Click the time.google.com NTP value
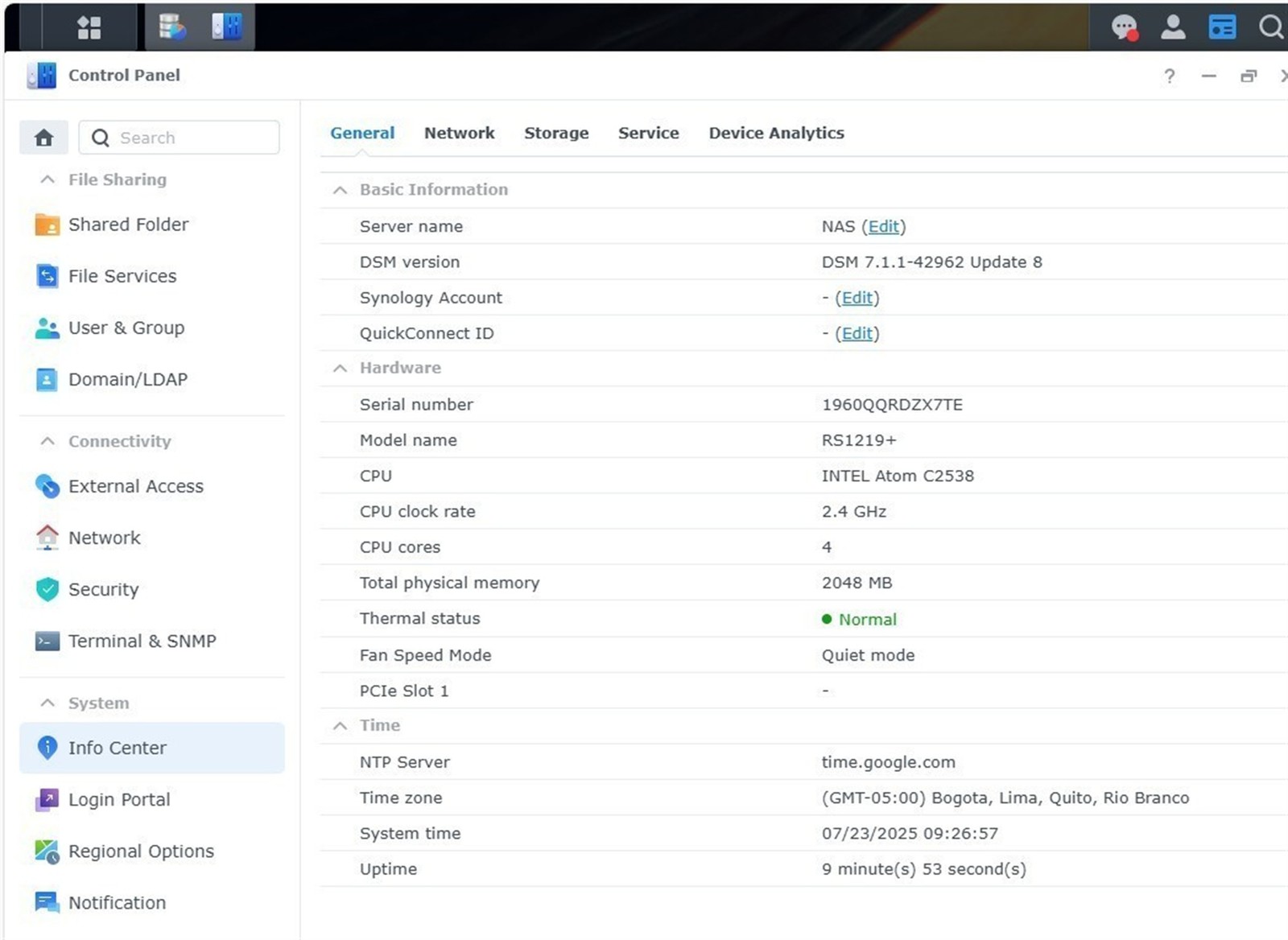Image resolution: width=1288 pixels, height=940 pixels. [x=888, y=762]
